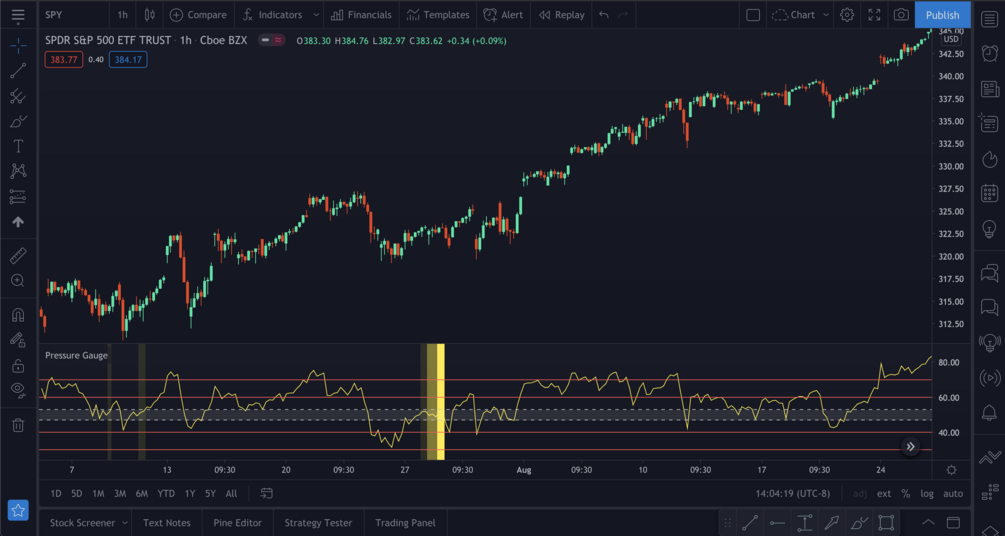This screenshot has height=536, width=1005.
Task: Select the All date range
Action: tap(231, 494)
